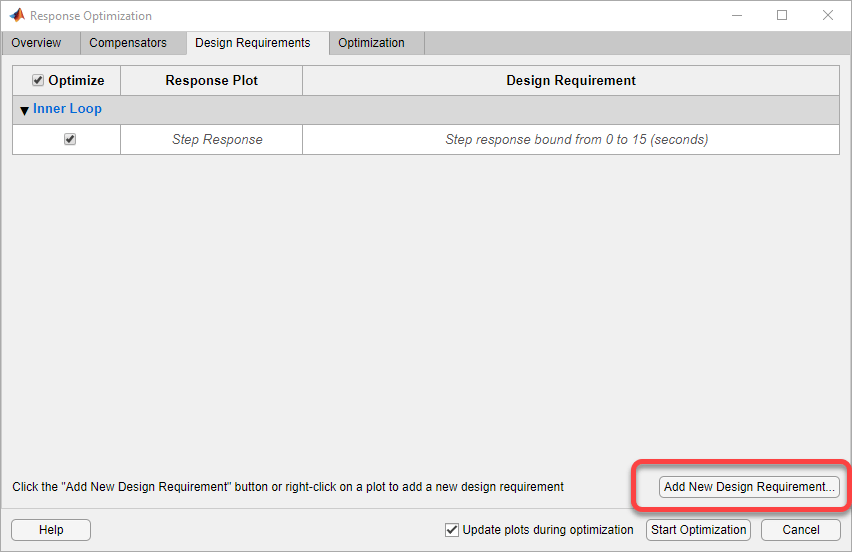The image size is (852, 552).
Task: Uncheck the Step Response row optimize checkbox
Action: (70, 139)
